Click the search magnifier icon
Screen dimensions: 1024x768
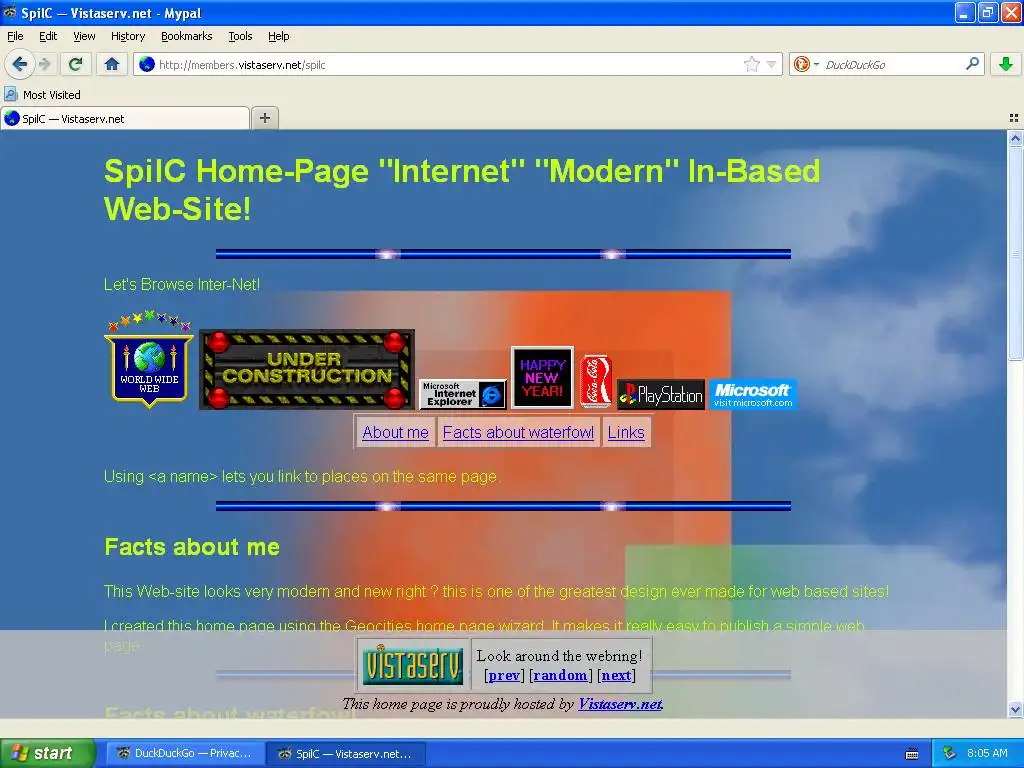pos(972,64)
